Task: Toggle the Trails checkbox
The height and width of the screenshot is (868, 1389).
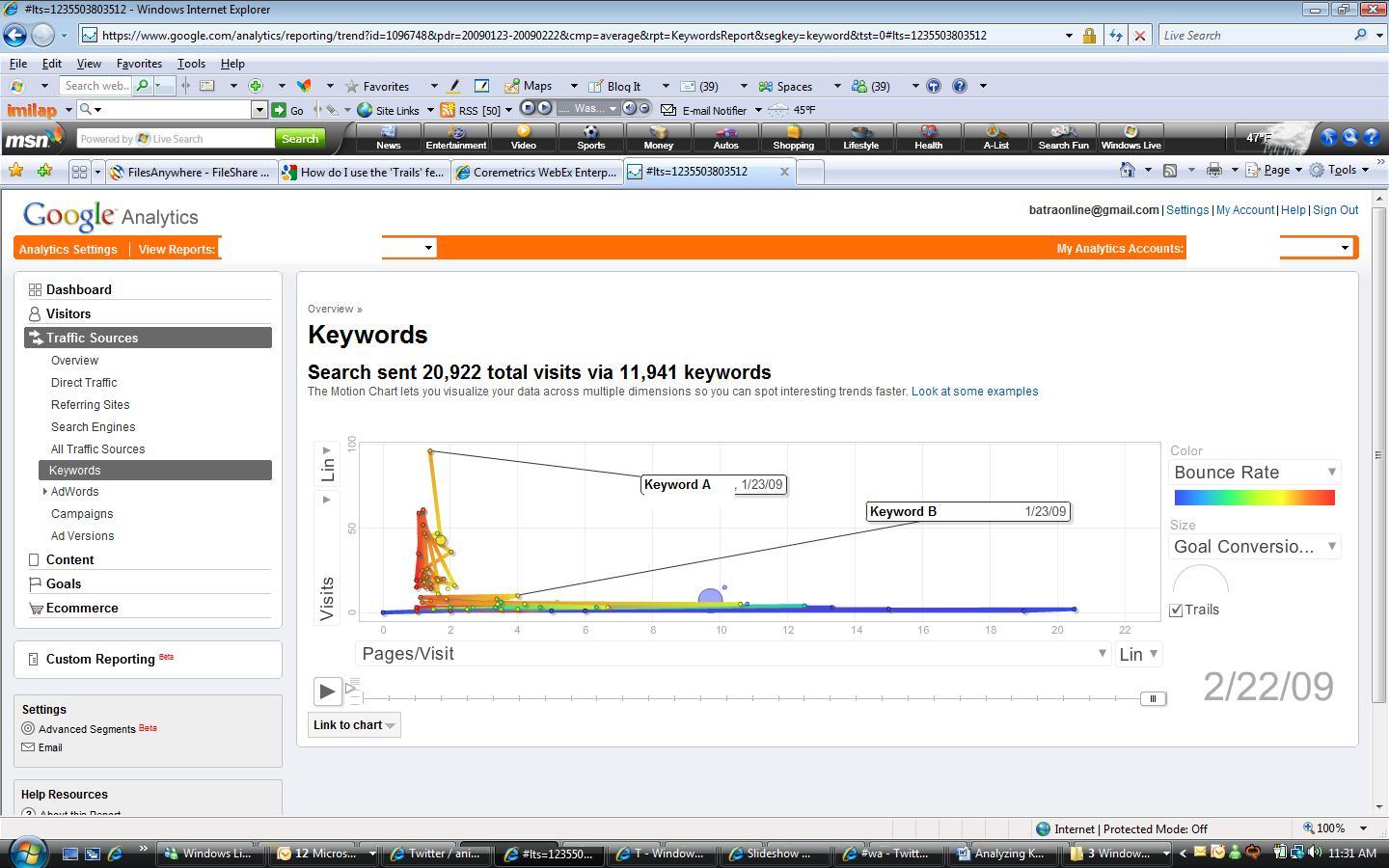Action: 1176,610
